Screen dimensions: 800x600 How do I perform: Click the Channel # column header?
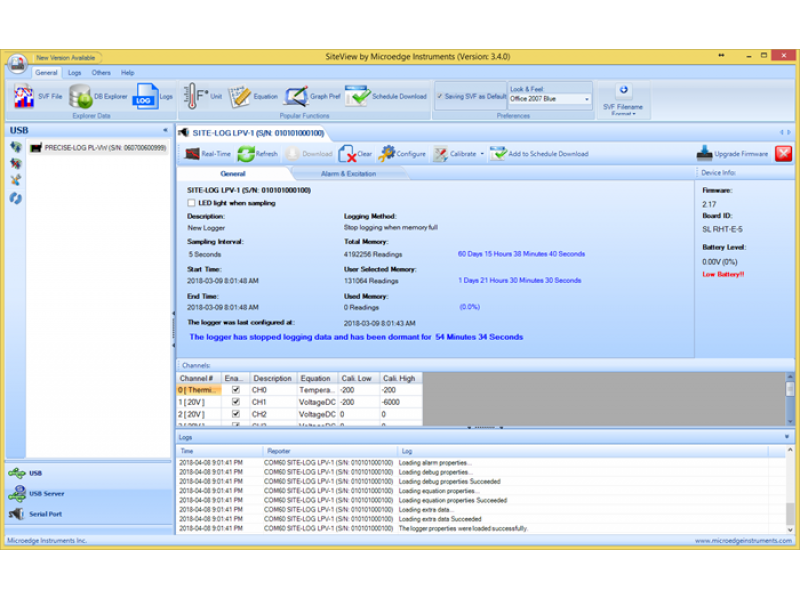point(199,378)
